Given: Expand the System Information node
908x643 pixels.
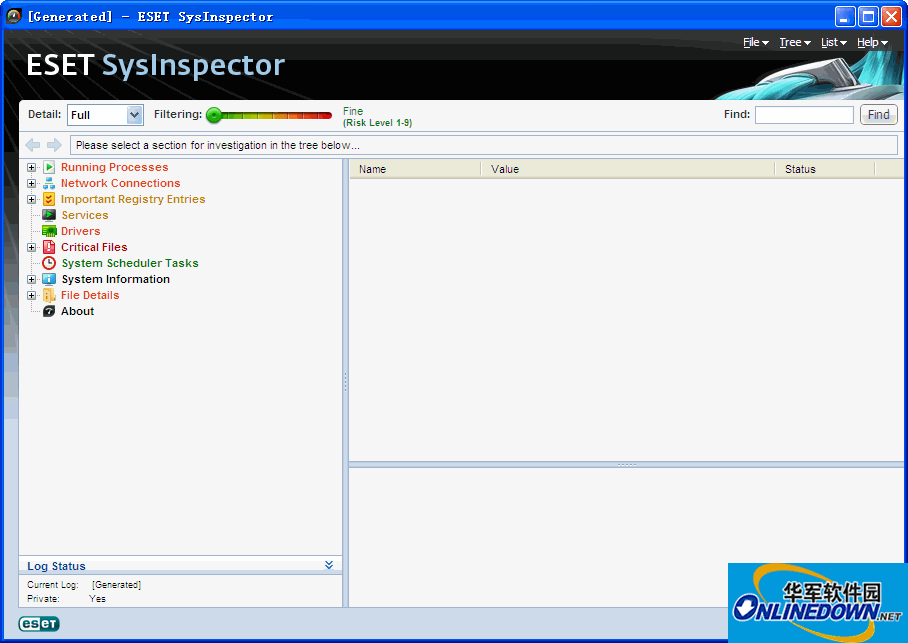Looking at the screenshot, I should 31,279.
